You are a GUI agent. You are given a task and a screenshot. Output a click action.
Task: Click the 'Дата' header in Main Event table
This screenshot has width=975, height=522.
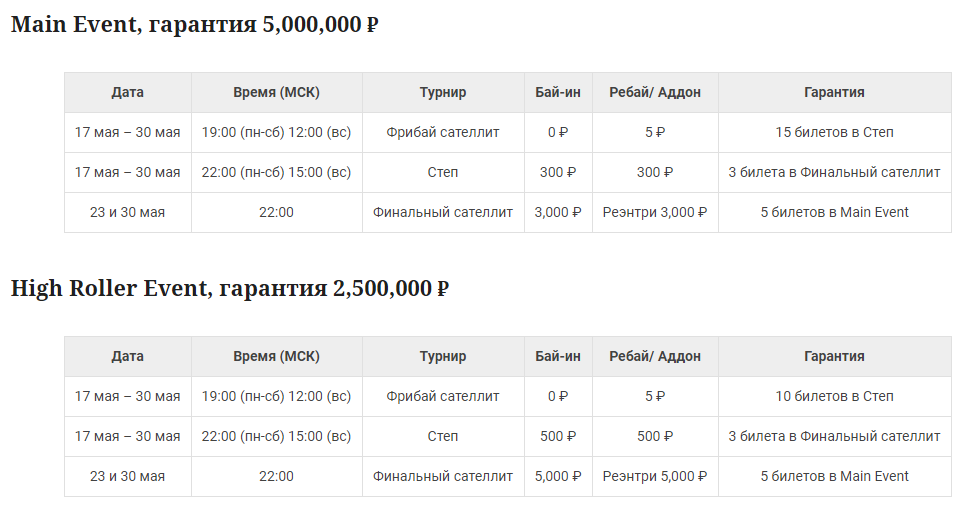tap(128, 92)
